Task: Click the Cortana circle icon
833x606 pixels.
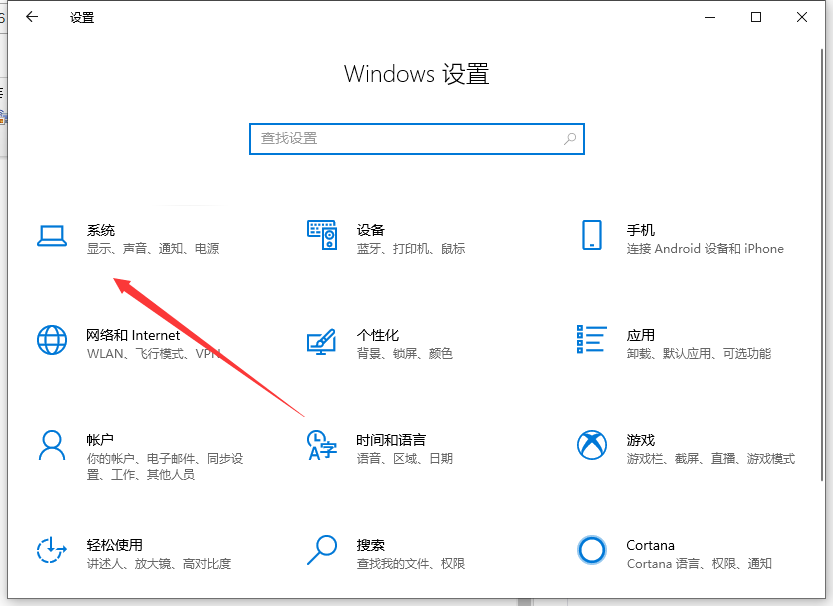Action: coord(591,550)
